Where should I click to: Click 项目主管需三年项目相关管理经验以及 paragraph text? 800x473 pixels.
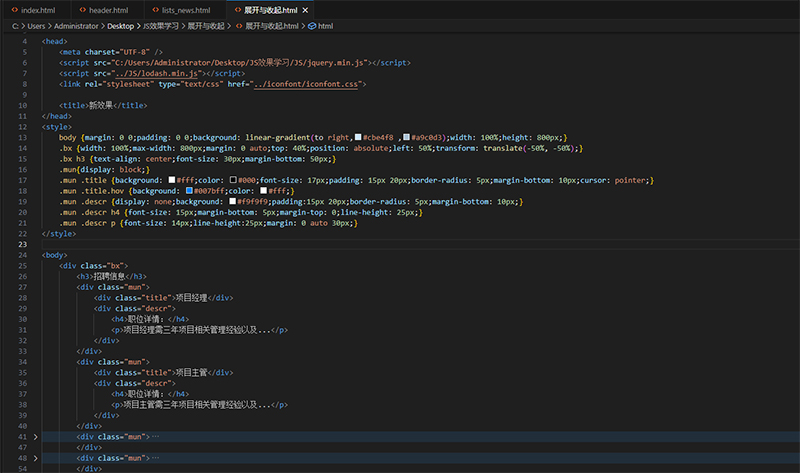tap(190, 405)
